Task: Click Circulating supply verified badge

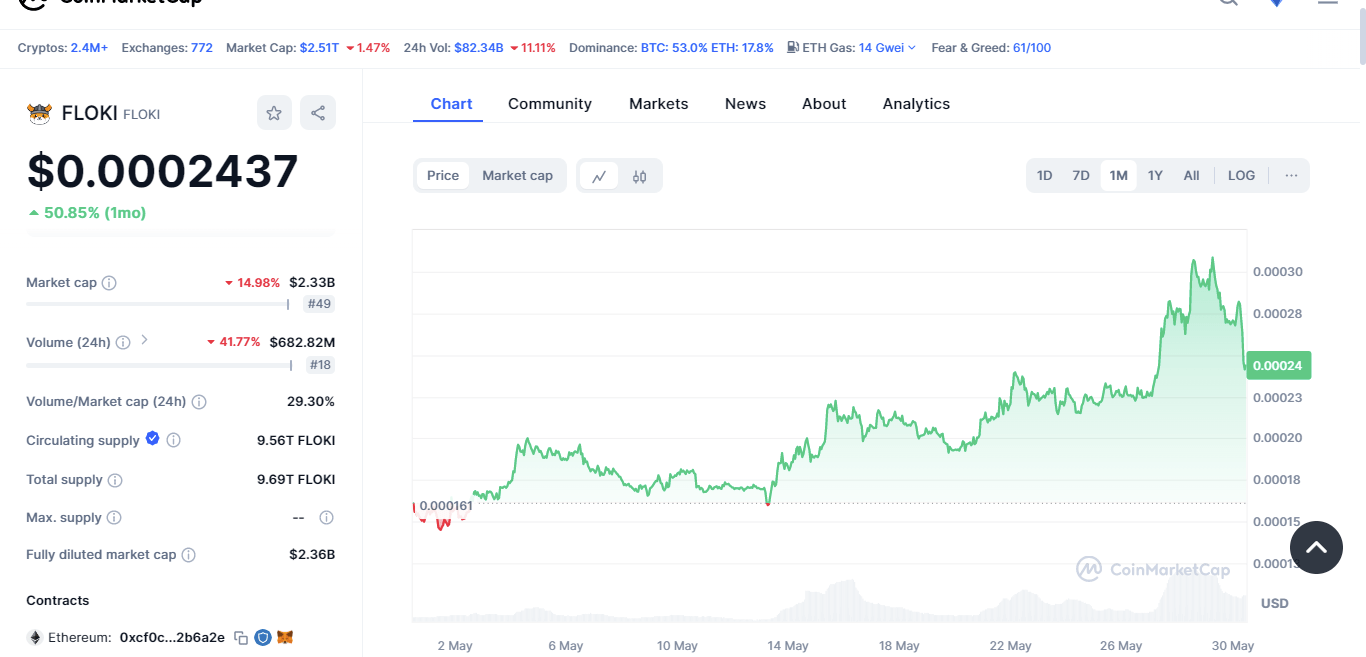Action: pos(153,438)
